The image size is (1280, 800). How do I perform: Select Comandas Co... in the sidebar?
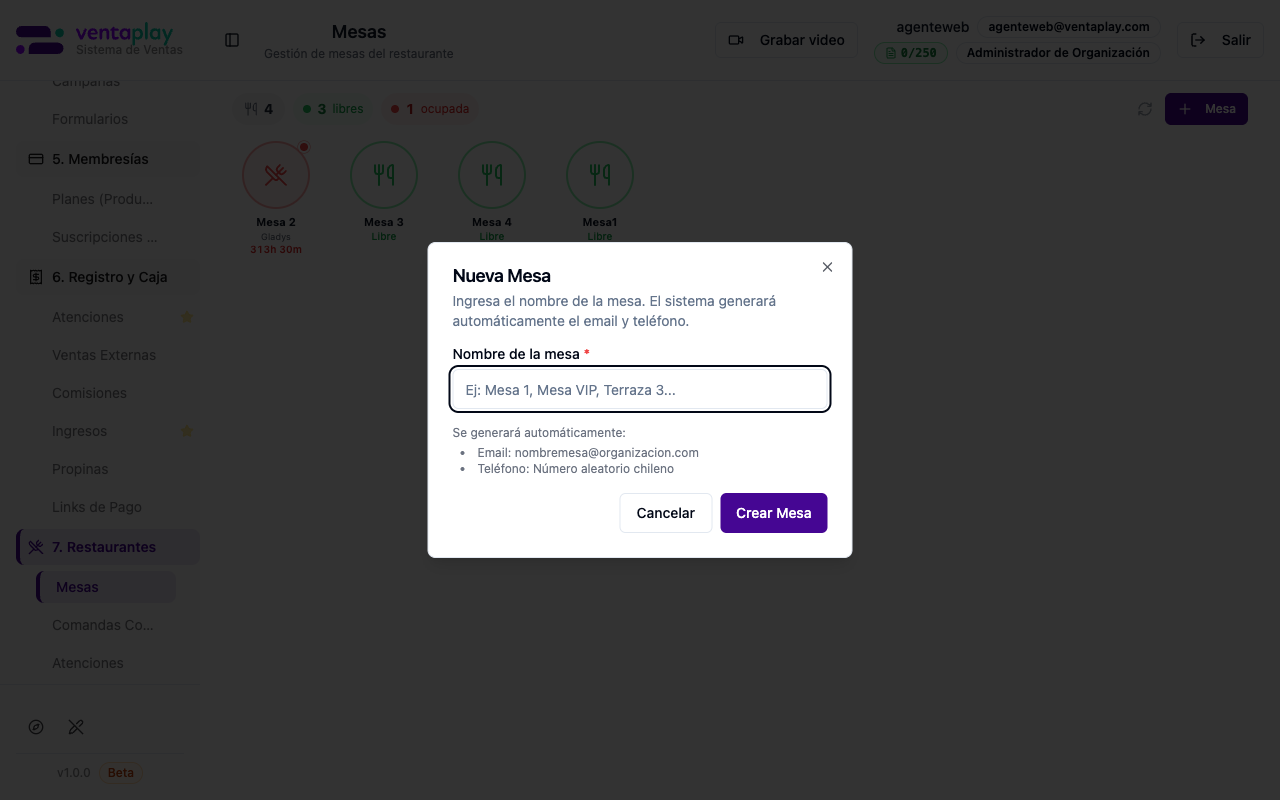103,624
